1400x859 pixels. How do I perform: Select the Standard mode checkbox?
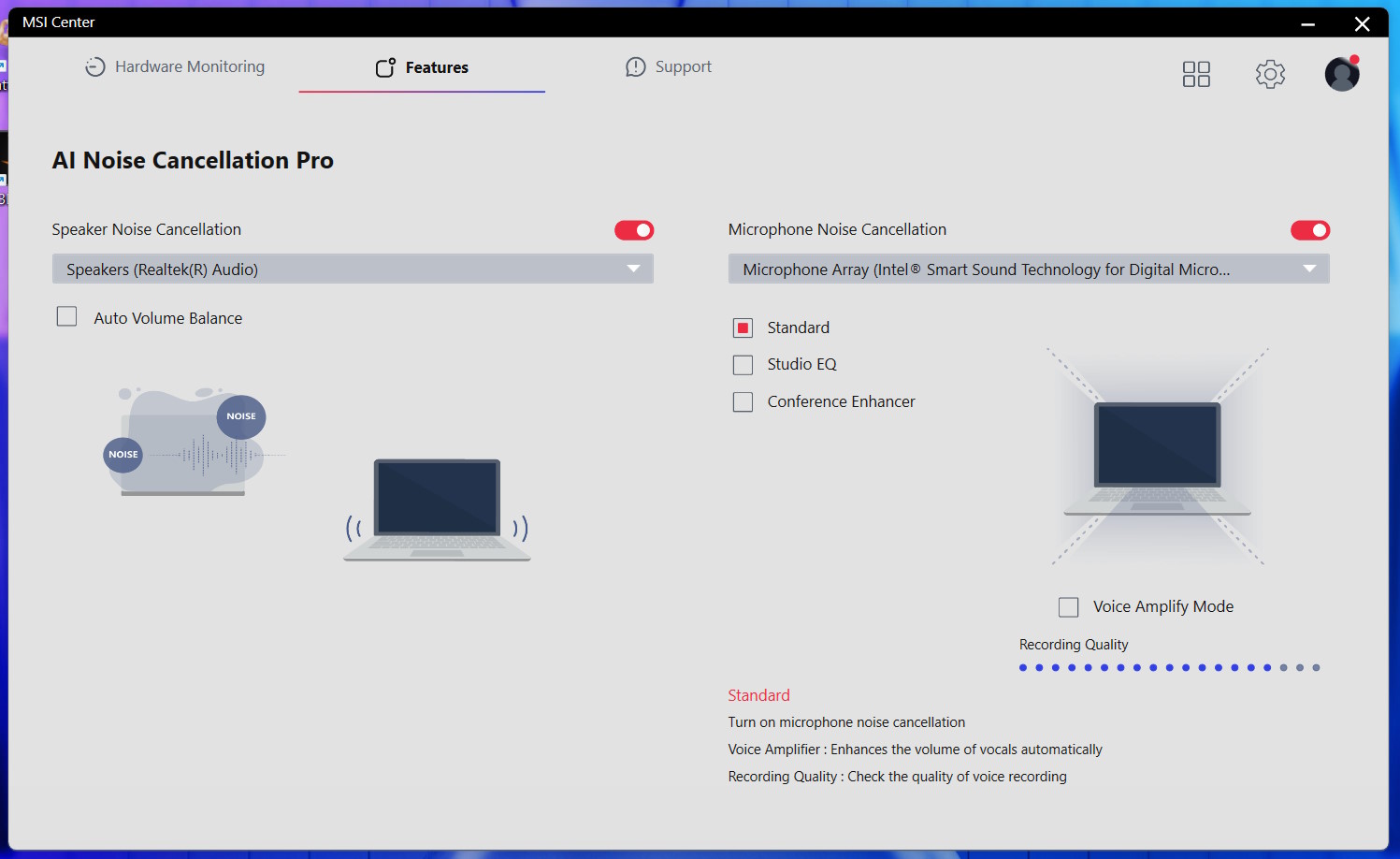(743, 328)
